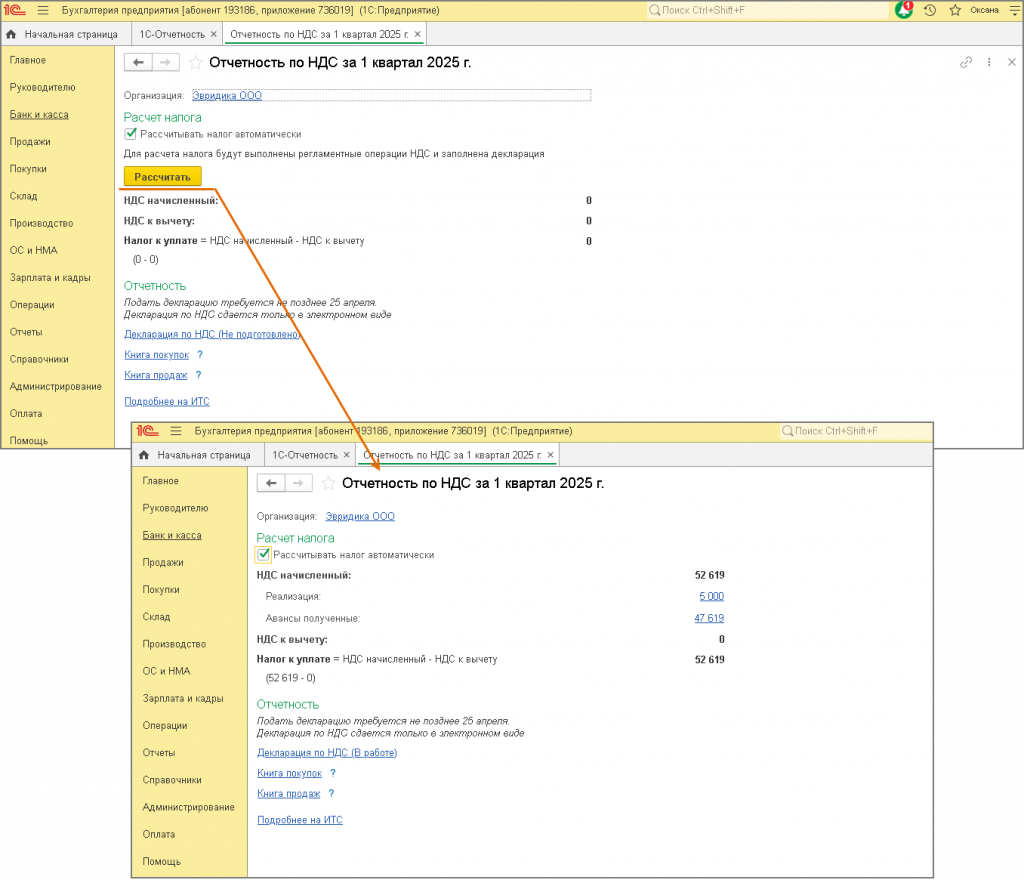Open the Руководителю section in the bottom window sidebar
The width and height of the screenshot is (1024, 880).
(x=175, y=508)
